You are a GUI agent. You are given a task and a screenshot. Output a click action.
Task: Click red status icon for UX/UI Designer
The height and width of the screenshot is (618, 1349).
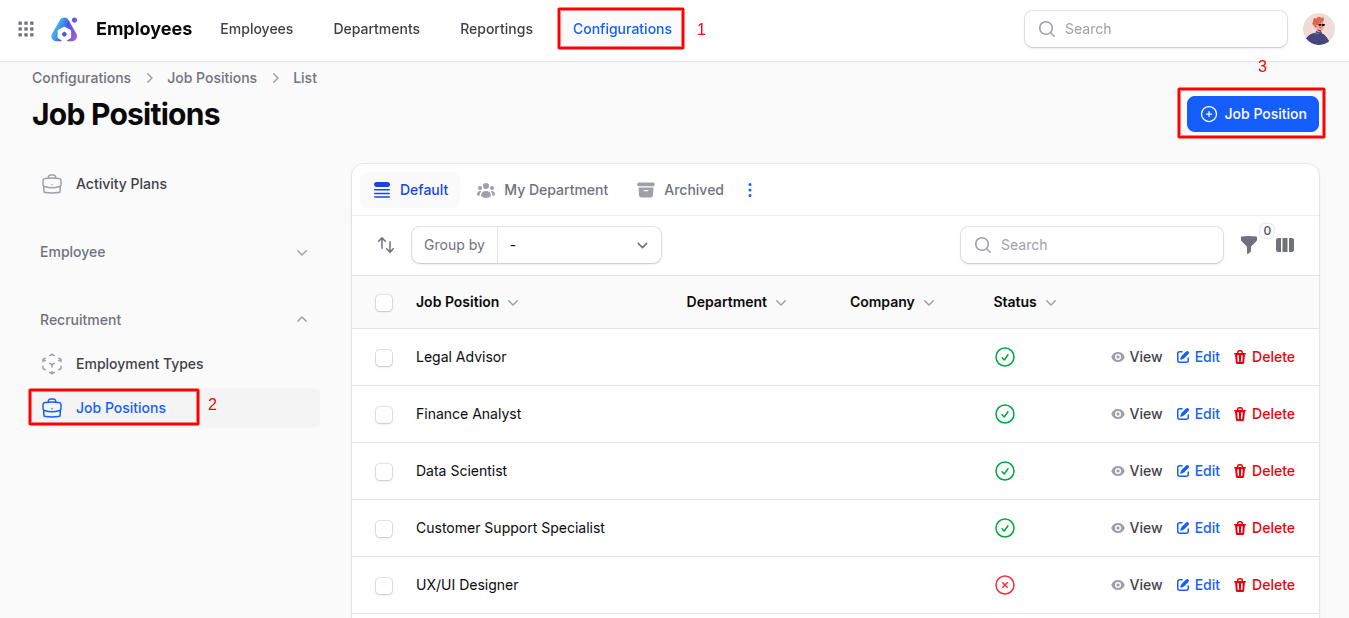(1005, 585)
